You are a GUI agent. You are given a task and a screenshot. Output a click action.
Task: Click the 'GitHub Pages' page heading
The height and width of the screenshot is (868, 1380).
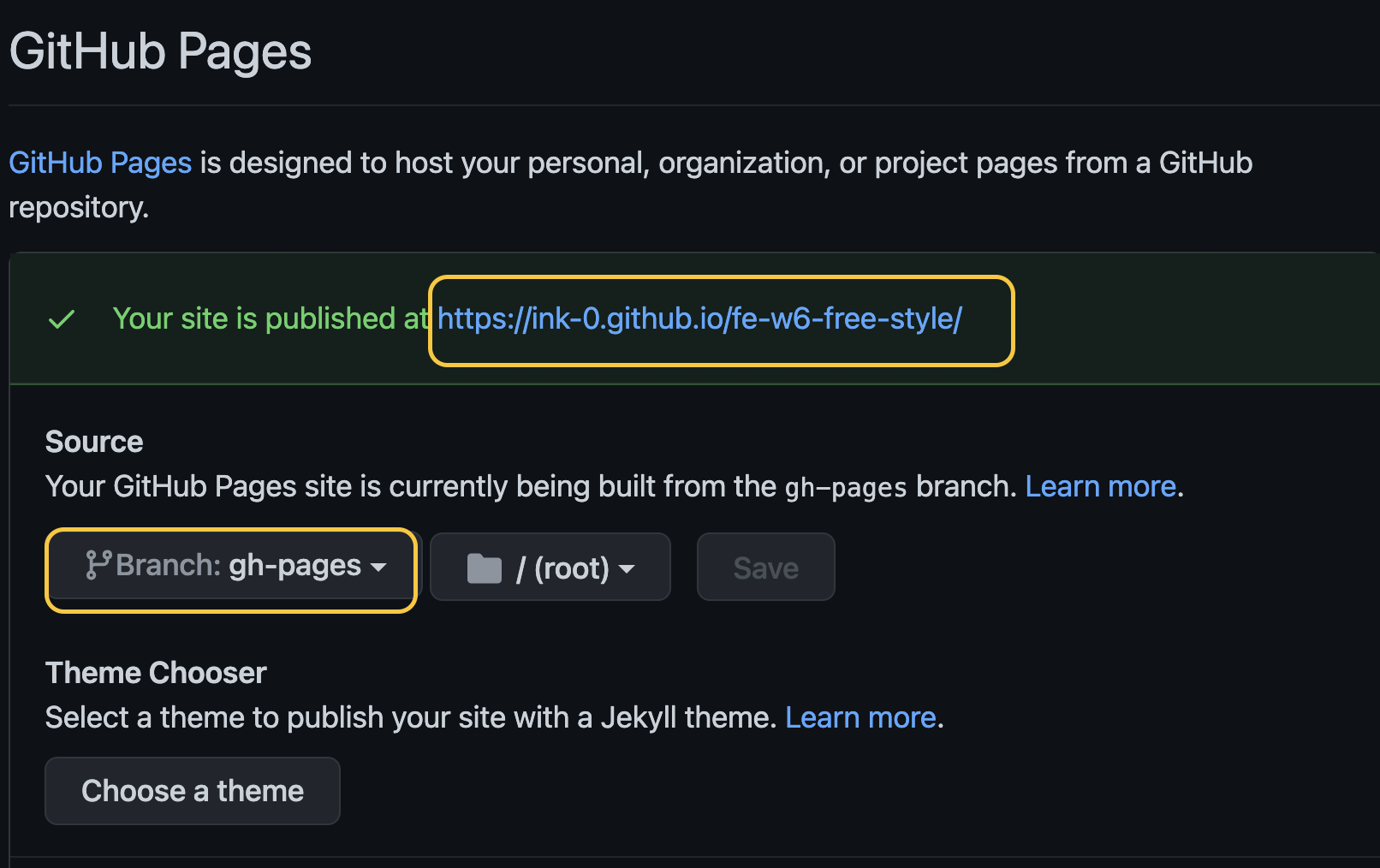[159, 51]
